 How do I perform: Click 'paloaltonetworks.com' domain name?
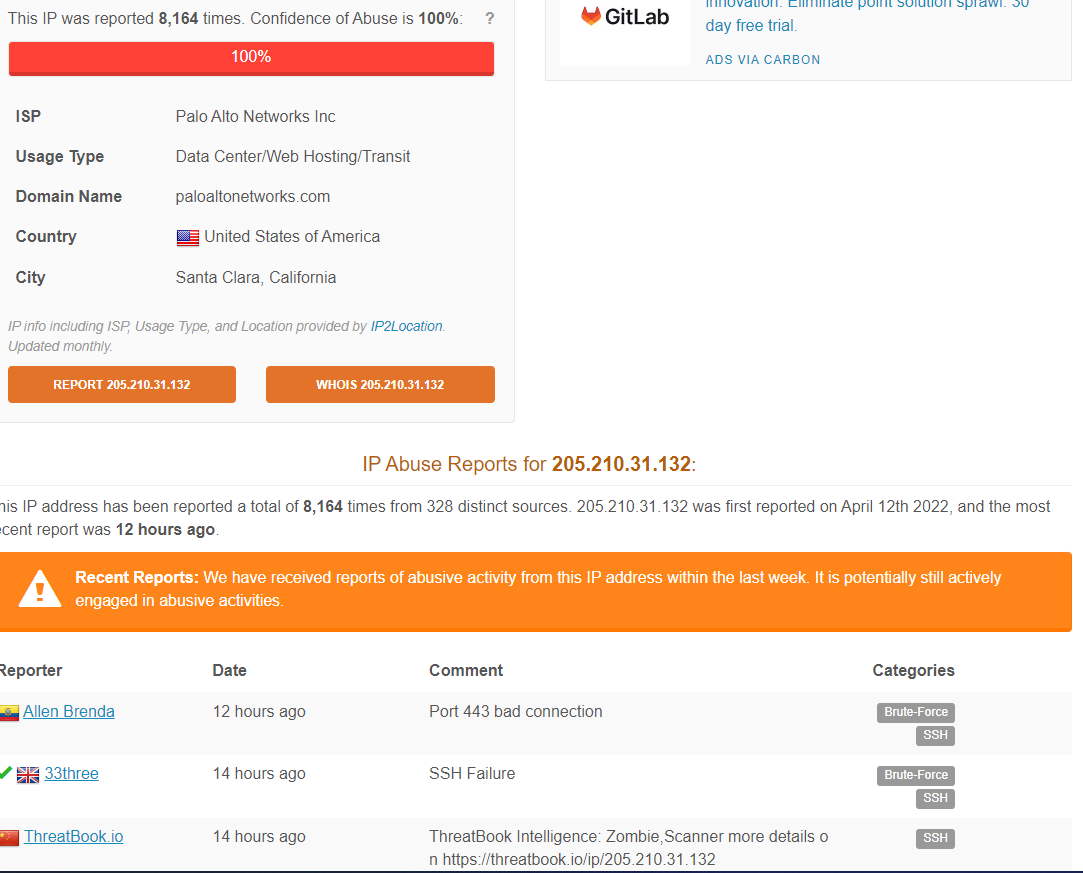(x=253, y=197)
